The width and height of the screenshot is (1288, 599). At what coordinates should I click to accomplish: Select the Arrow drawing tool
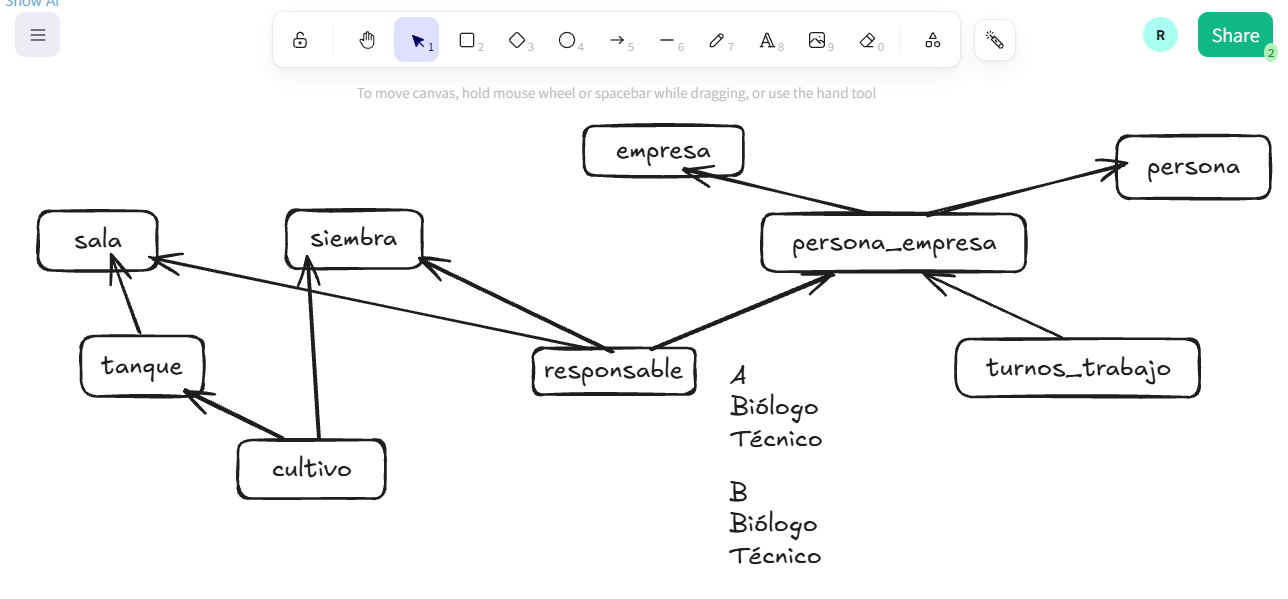pyautogui.click(x=617, y=40)
